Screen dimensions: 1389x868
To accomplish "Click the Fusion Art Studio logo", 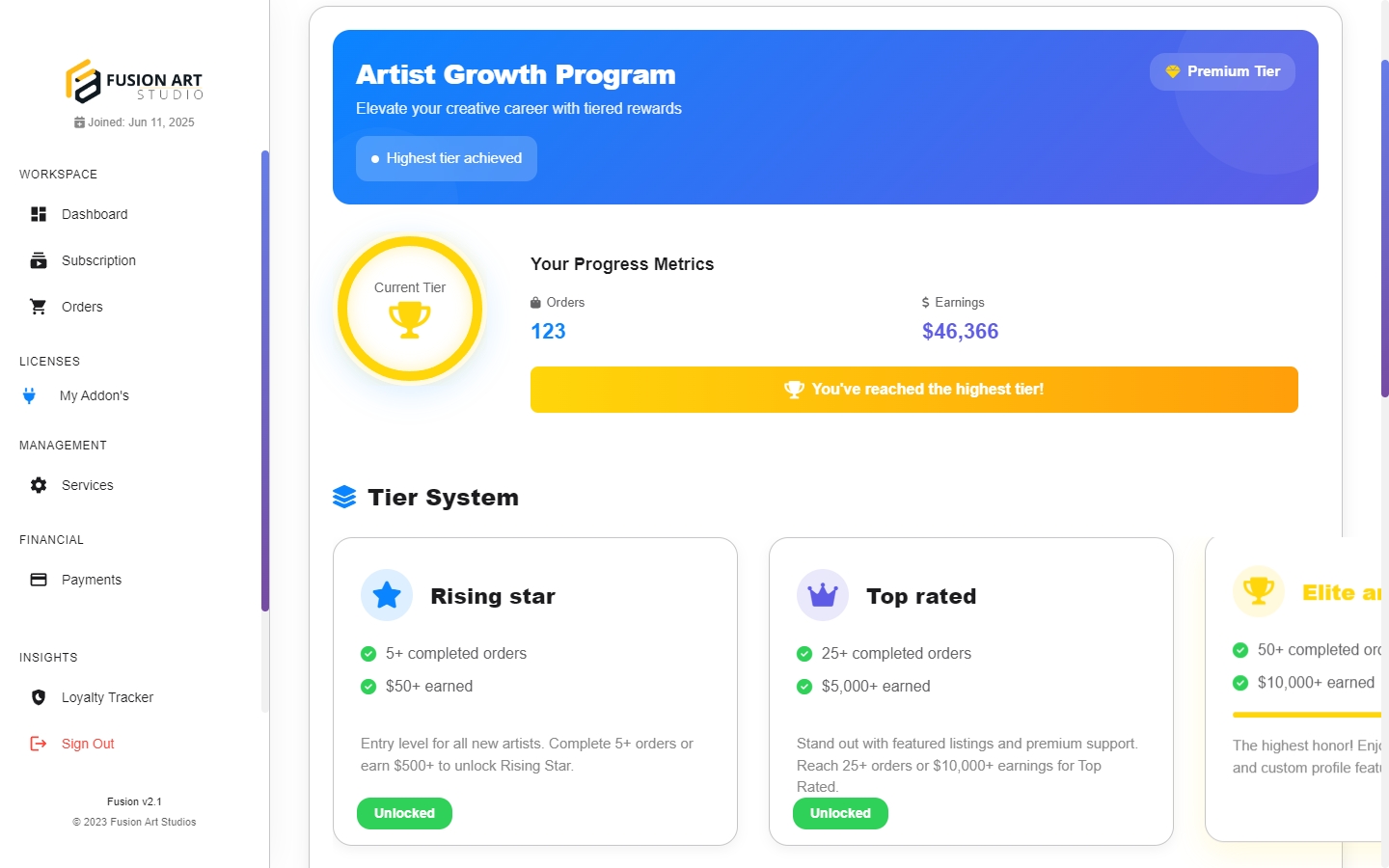I will pyautogui.click(x=134, y=81).
